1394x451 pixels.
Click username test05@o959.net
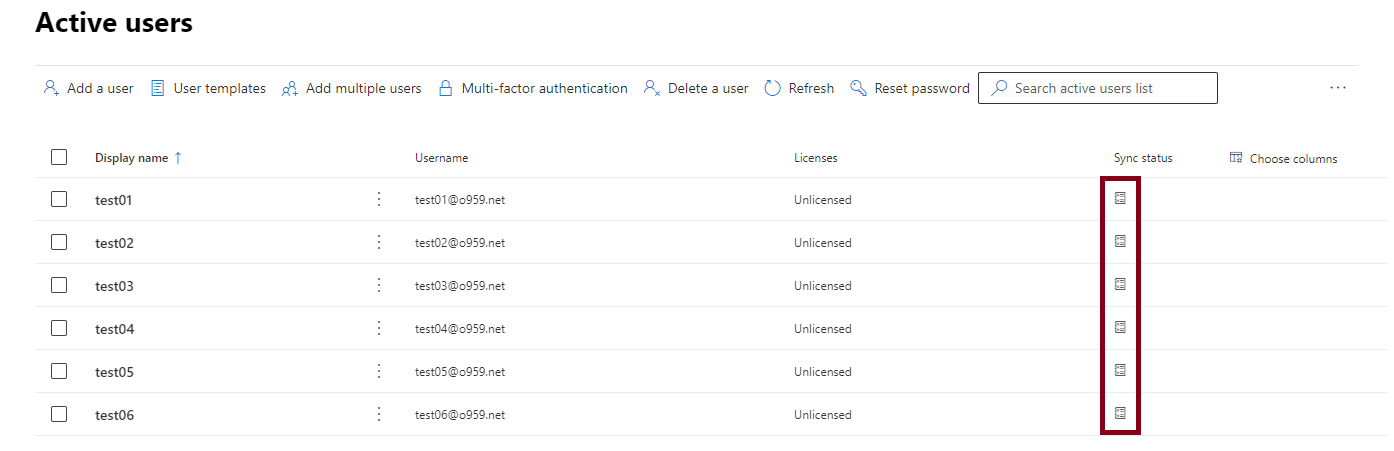460,372
